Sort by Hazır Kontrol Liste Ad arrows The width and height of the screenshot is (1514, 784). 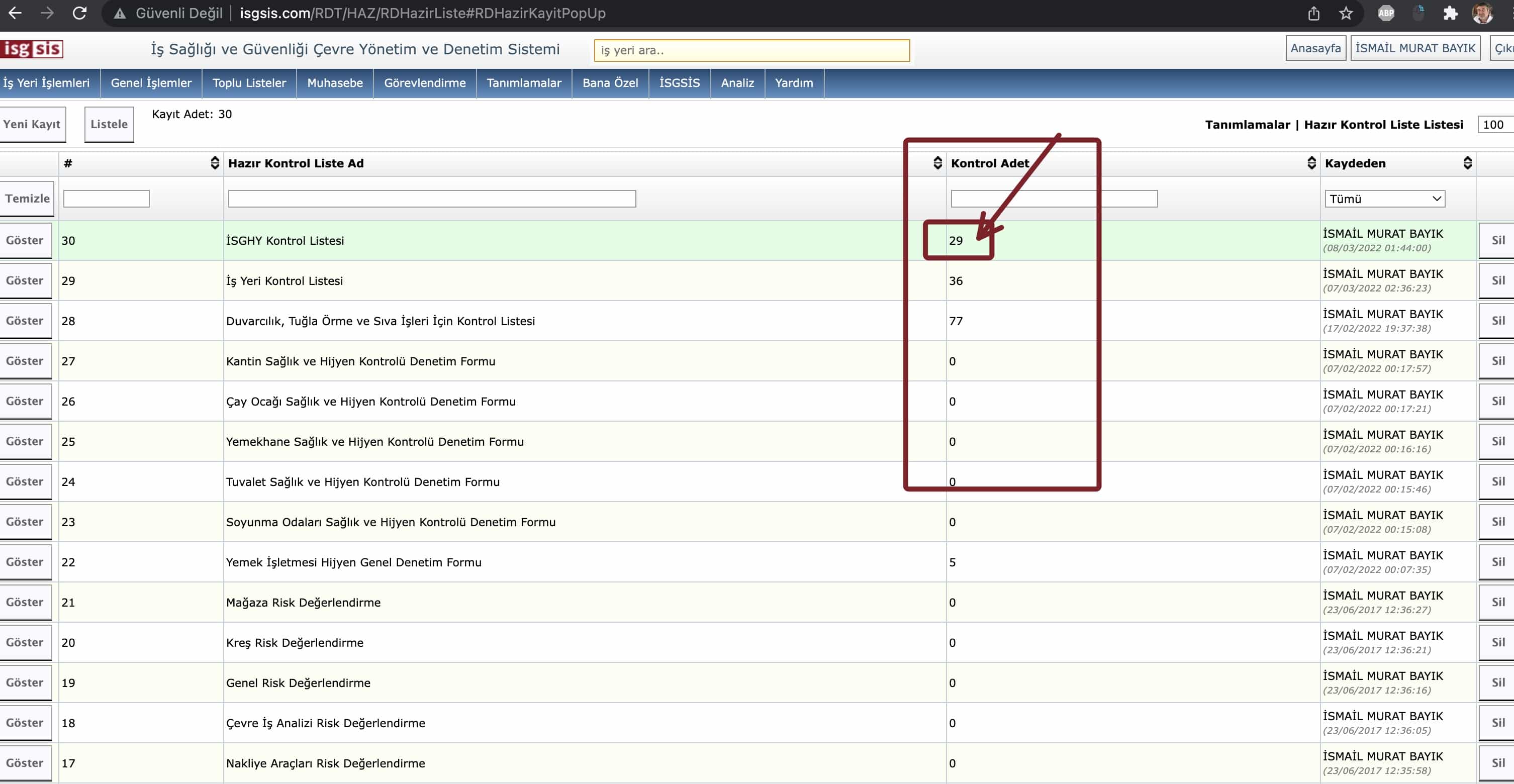pos(937,163)
